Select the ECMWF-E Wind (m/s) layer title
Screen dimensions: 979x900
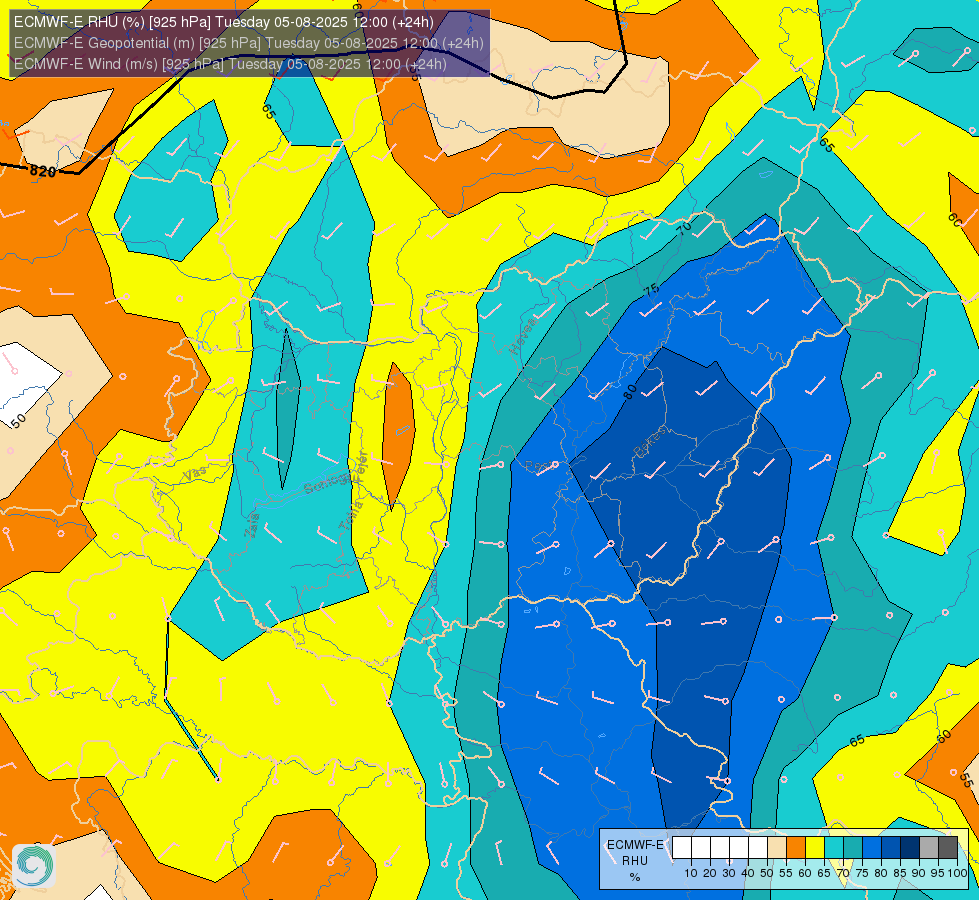point(230,64)
